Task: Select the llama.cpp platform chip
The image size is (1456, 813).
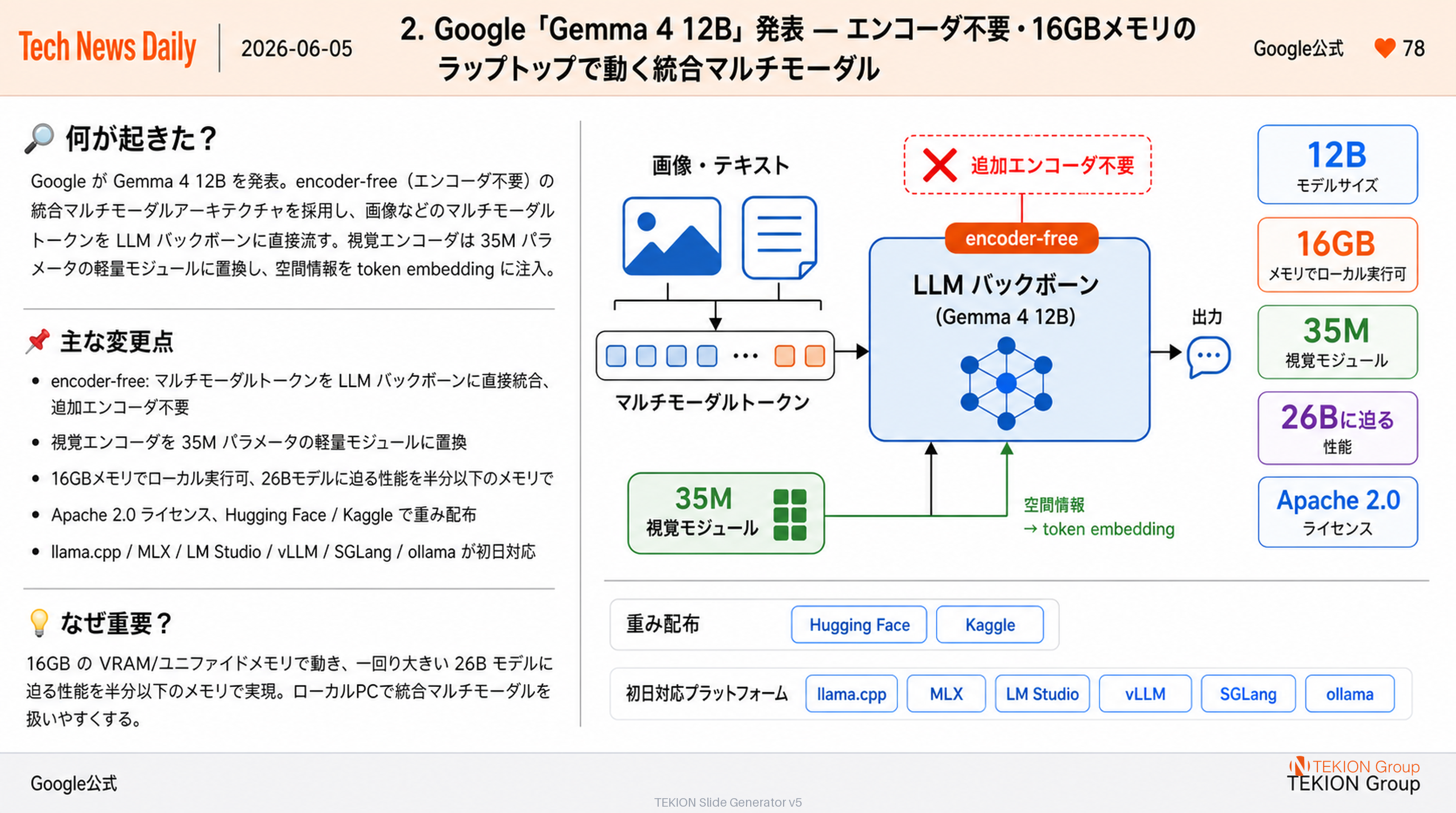Action: [851, 694]
